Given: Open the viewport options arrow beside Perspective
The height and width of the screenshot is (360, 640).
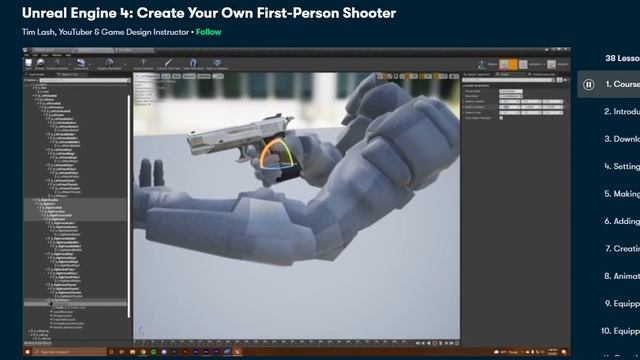Looking at the screenshot, I should pyautogui.click(x=138, y=76).
